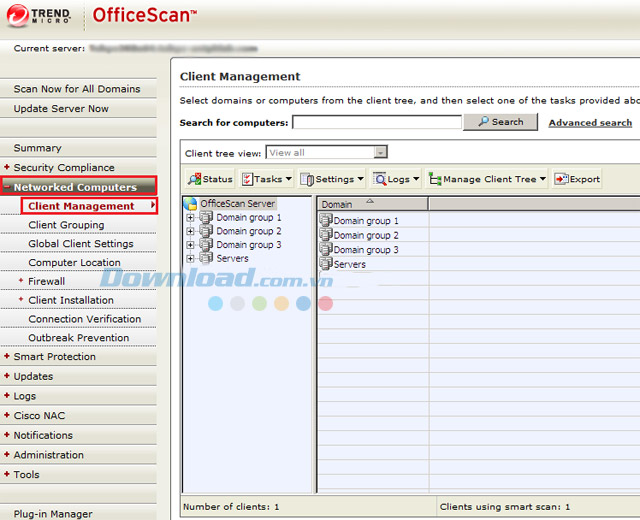640x520 pixels.
Task: Click Domain group 2 icon in client tree
Action: coord(206,231)
